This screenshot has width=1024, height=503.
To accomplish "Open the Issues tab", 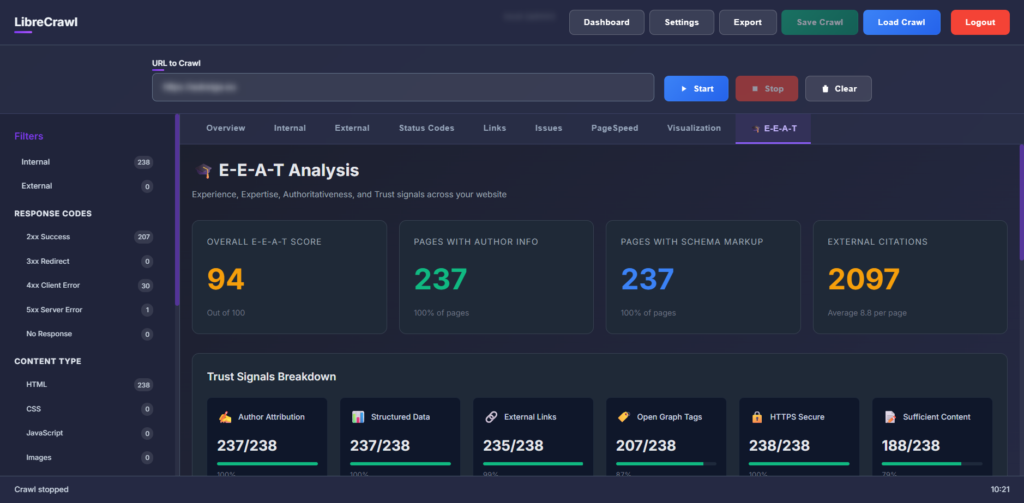I will (549, 128).
